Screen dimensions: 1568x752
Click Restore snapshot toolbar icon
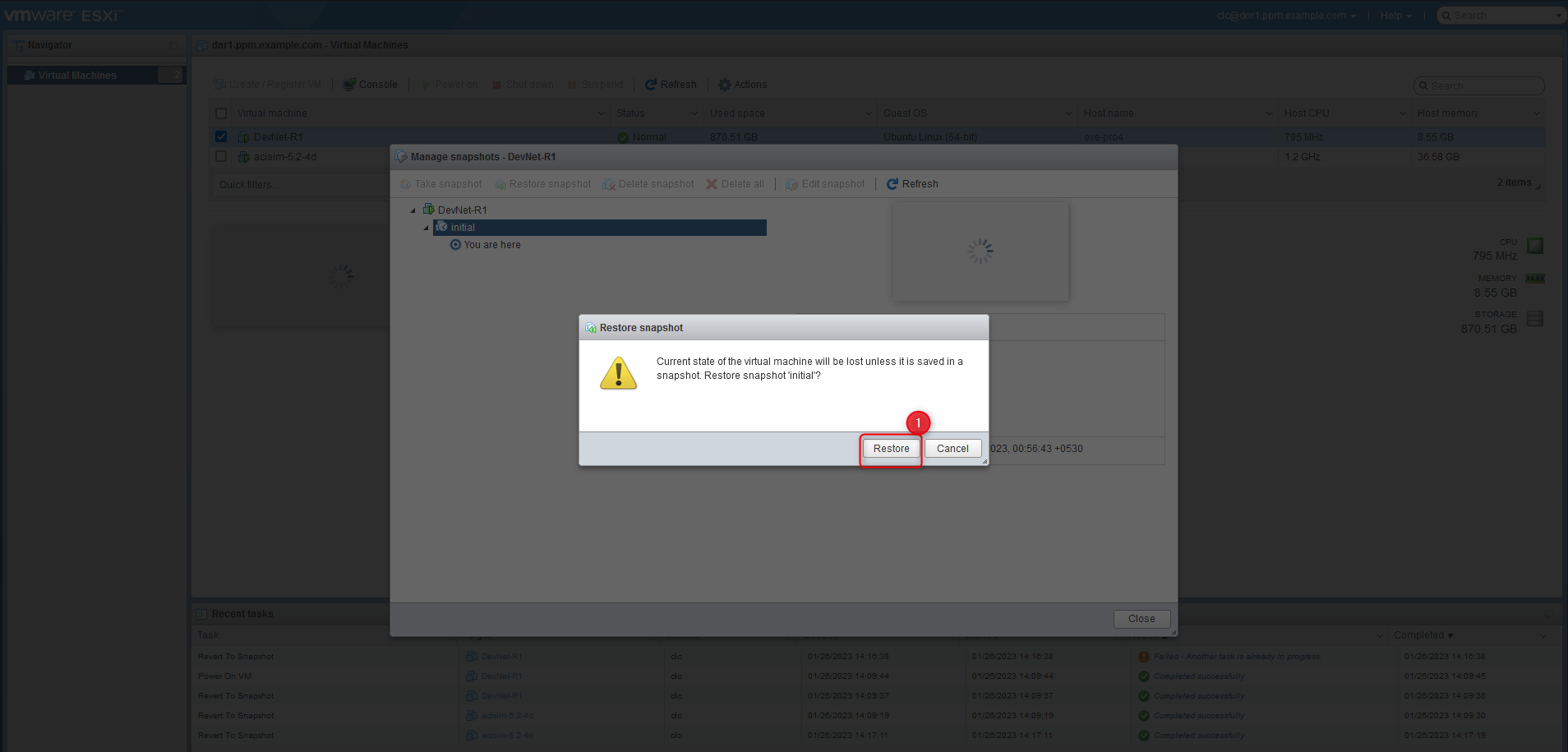[500, 184]
